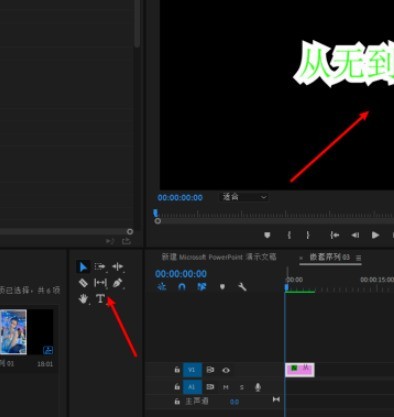
Task: Toggle insert sequences as nests option
Action: tap(162, 287)
